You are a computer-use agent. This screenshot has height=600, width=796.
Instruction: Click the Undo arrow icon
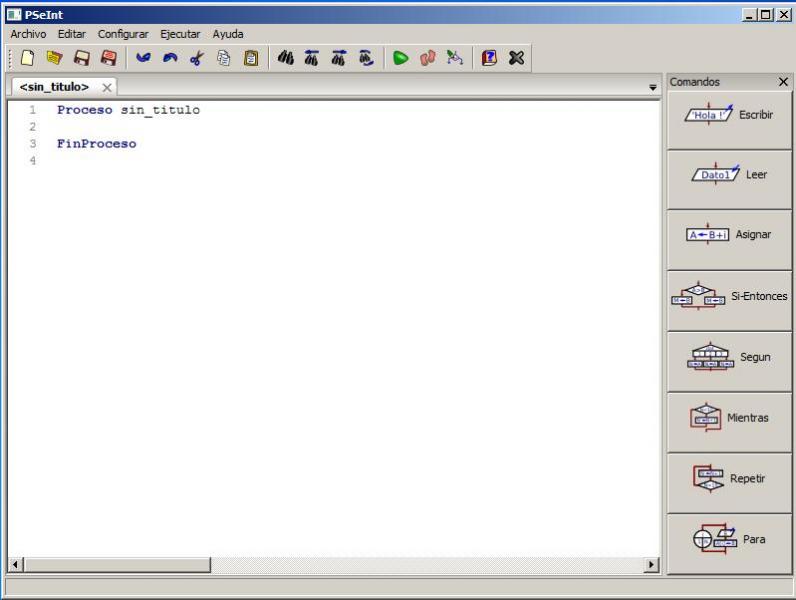pyautogui.click(x=143, y=58)
